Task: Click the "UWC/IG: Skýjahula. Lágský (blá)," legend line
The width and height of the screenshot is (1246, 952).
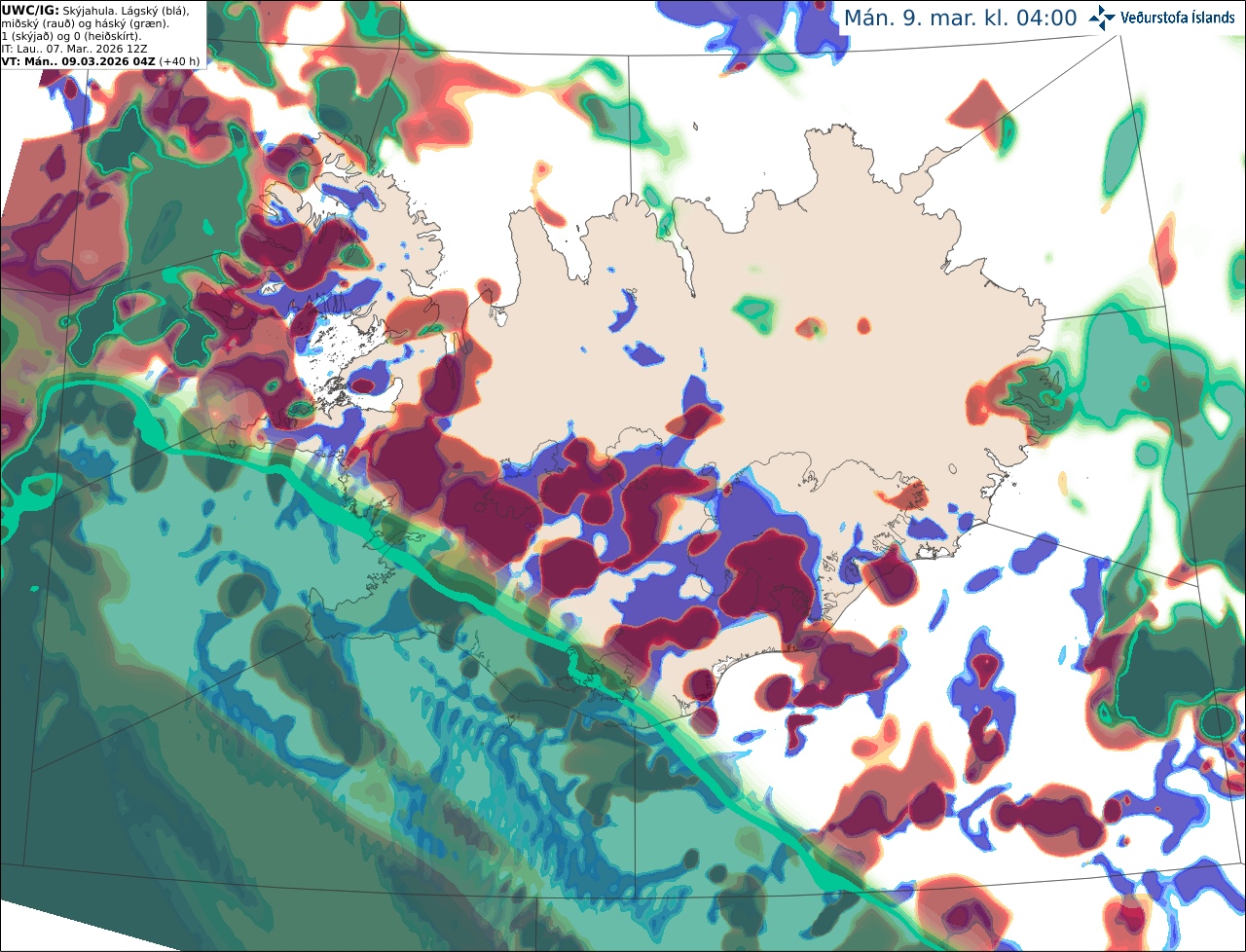Action: click(x=95, y=10)
